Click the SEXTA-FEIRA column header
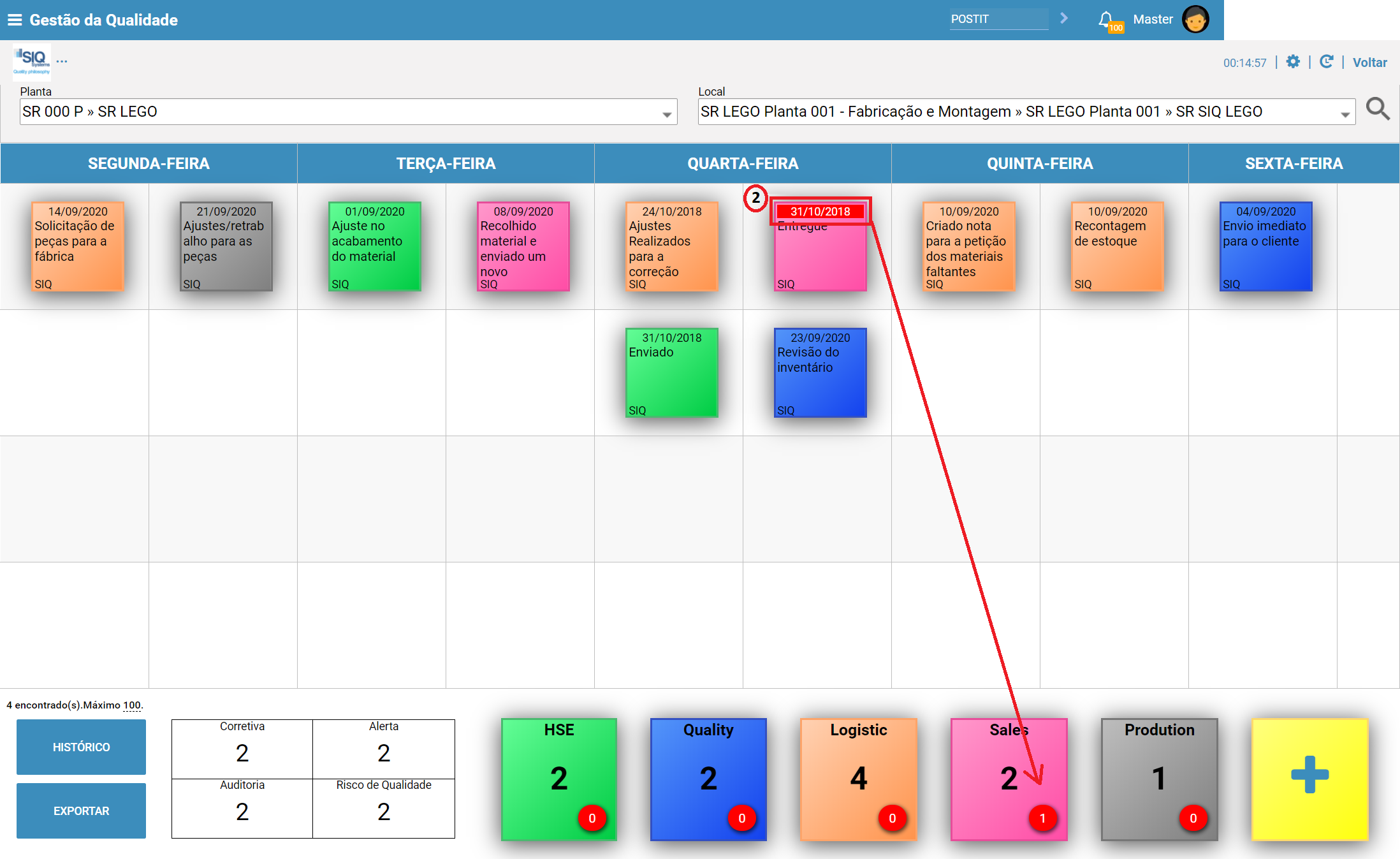 pos(1294,163)
